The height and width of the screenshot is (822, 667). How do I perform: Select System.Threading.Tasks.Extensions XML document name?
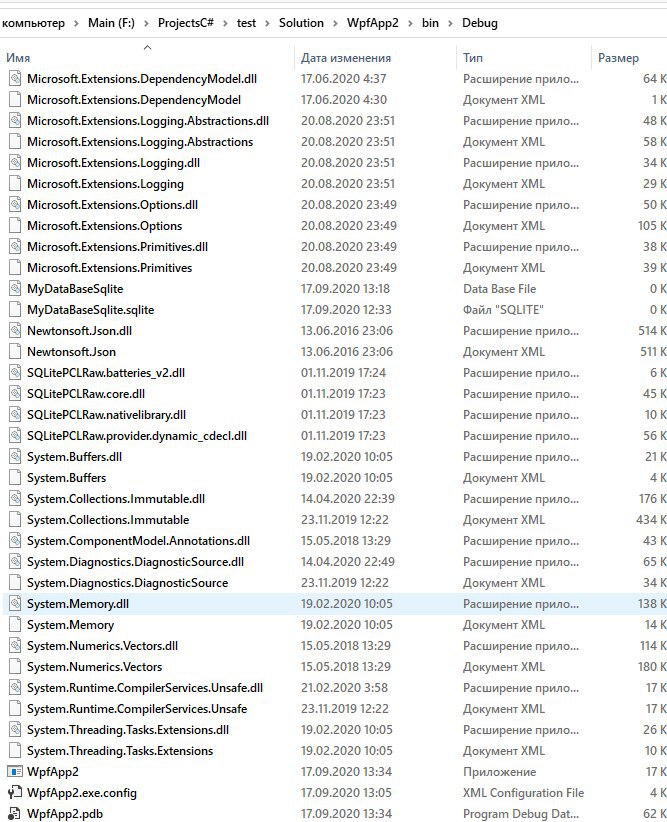[x=120, y=751]
